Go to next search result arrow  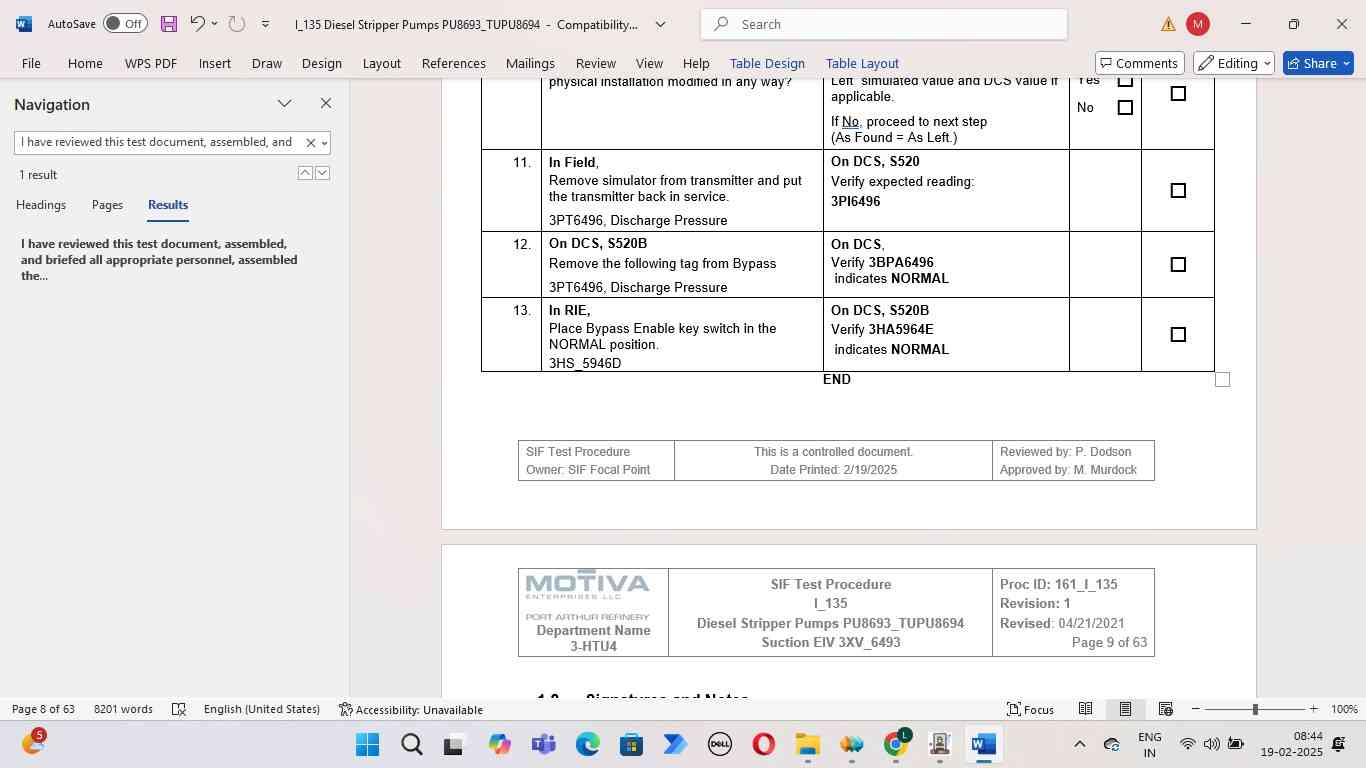point(322,173)
